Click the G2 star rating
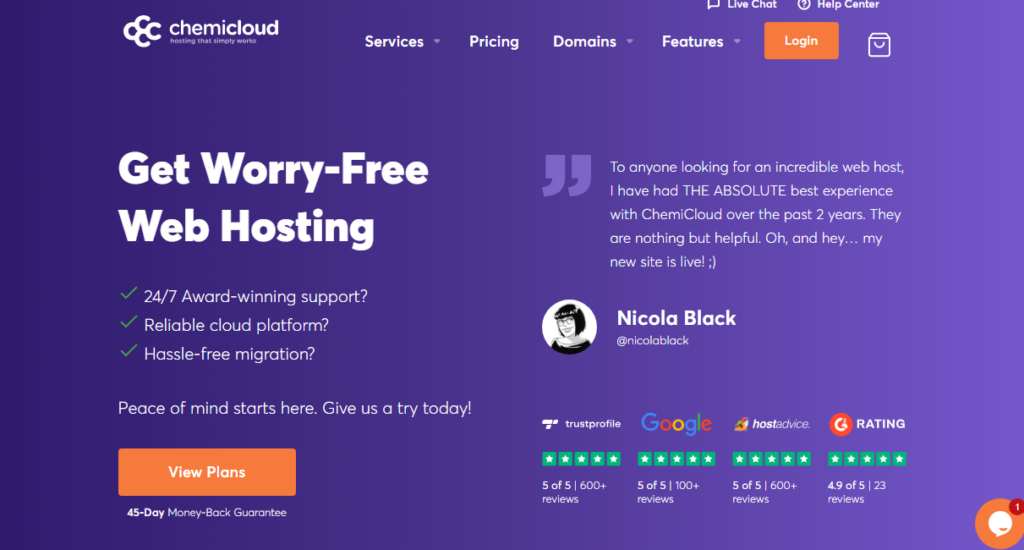 click(x=867, y=459)
